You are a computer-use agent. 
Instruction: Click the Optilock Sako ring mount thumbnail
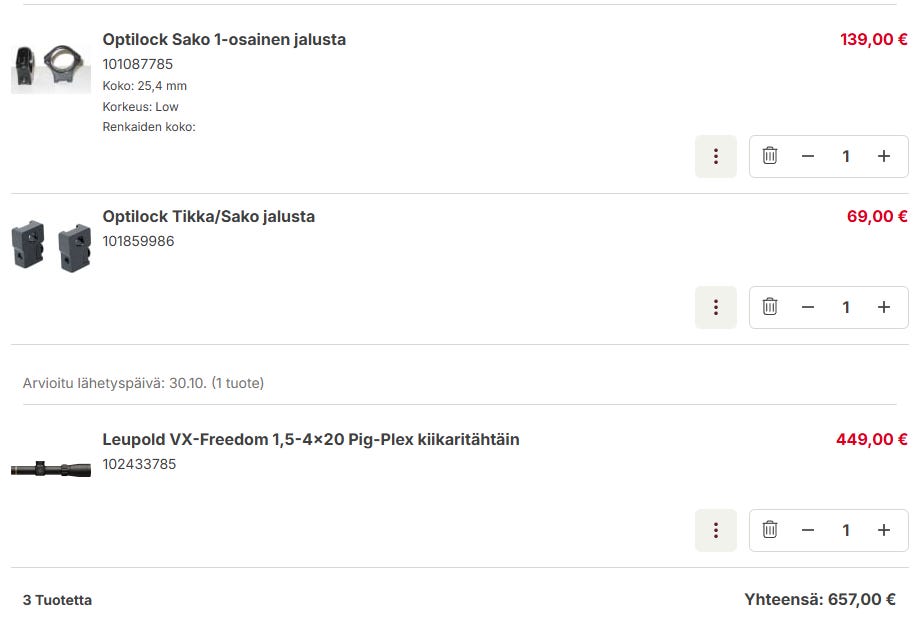51,68
